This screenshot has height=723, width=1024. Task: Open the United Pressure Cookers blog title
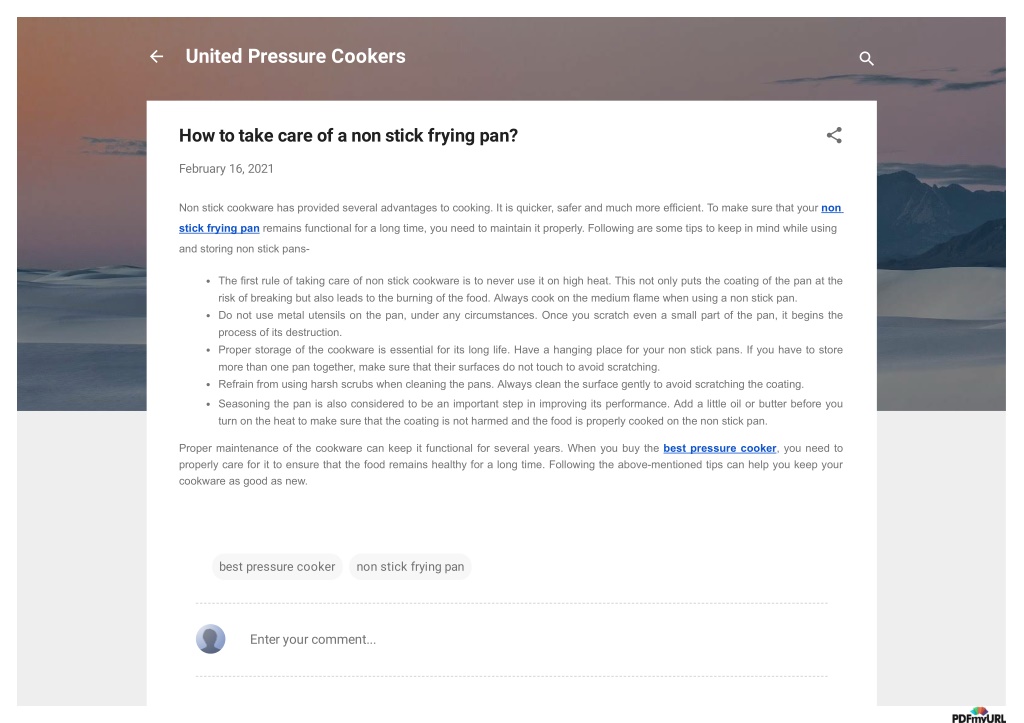(x=295, y=56)
